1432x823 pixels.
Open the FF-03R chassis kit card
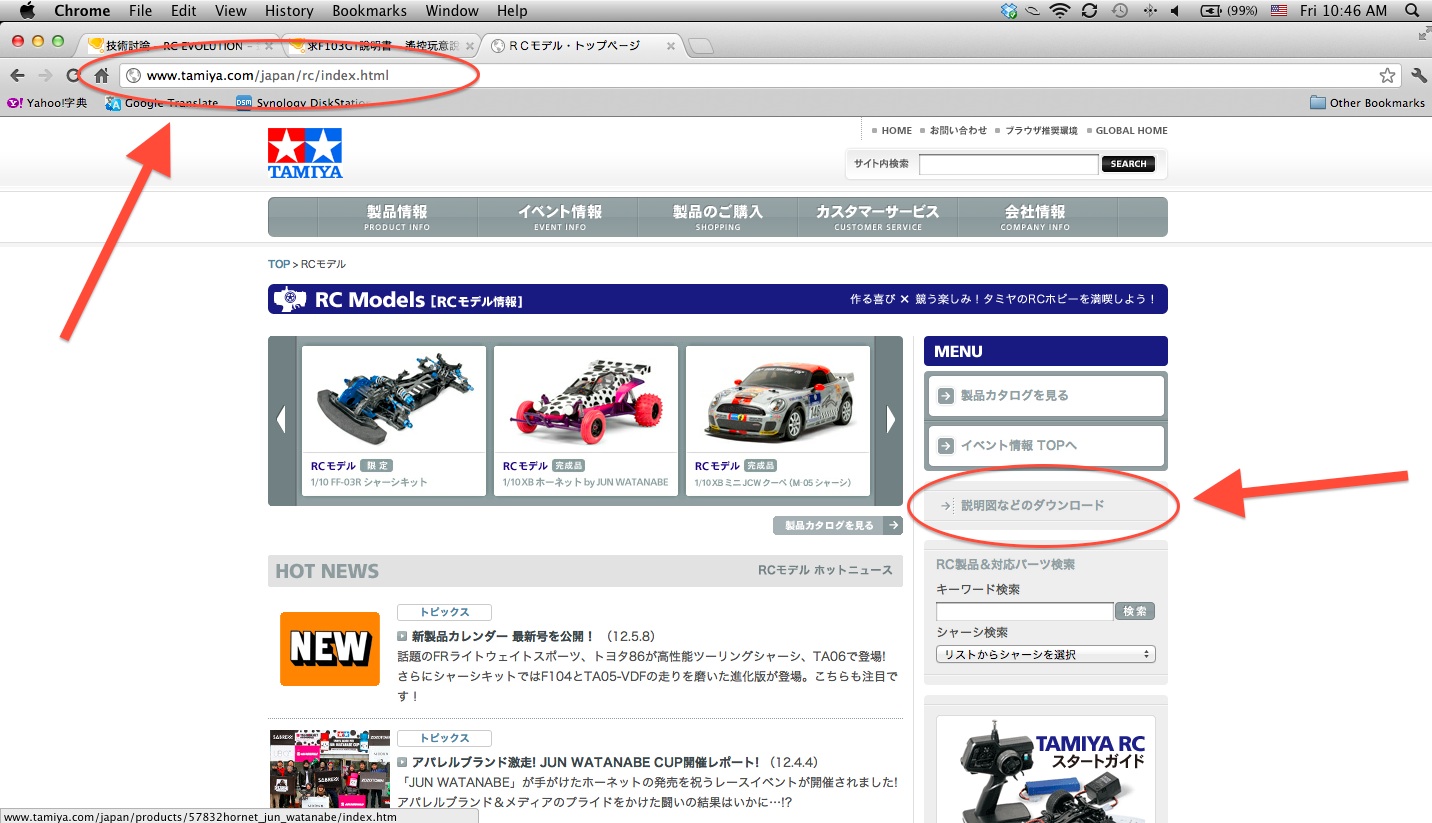394,420
